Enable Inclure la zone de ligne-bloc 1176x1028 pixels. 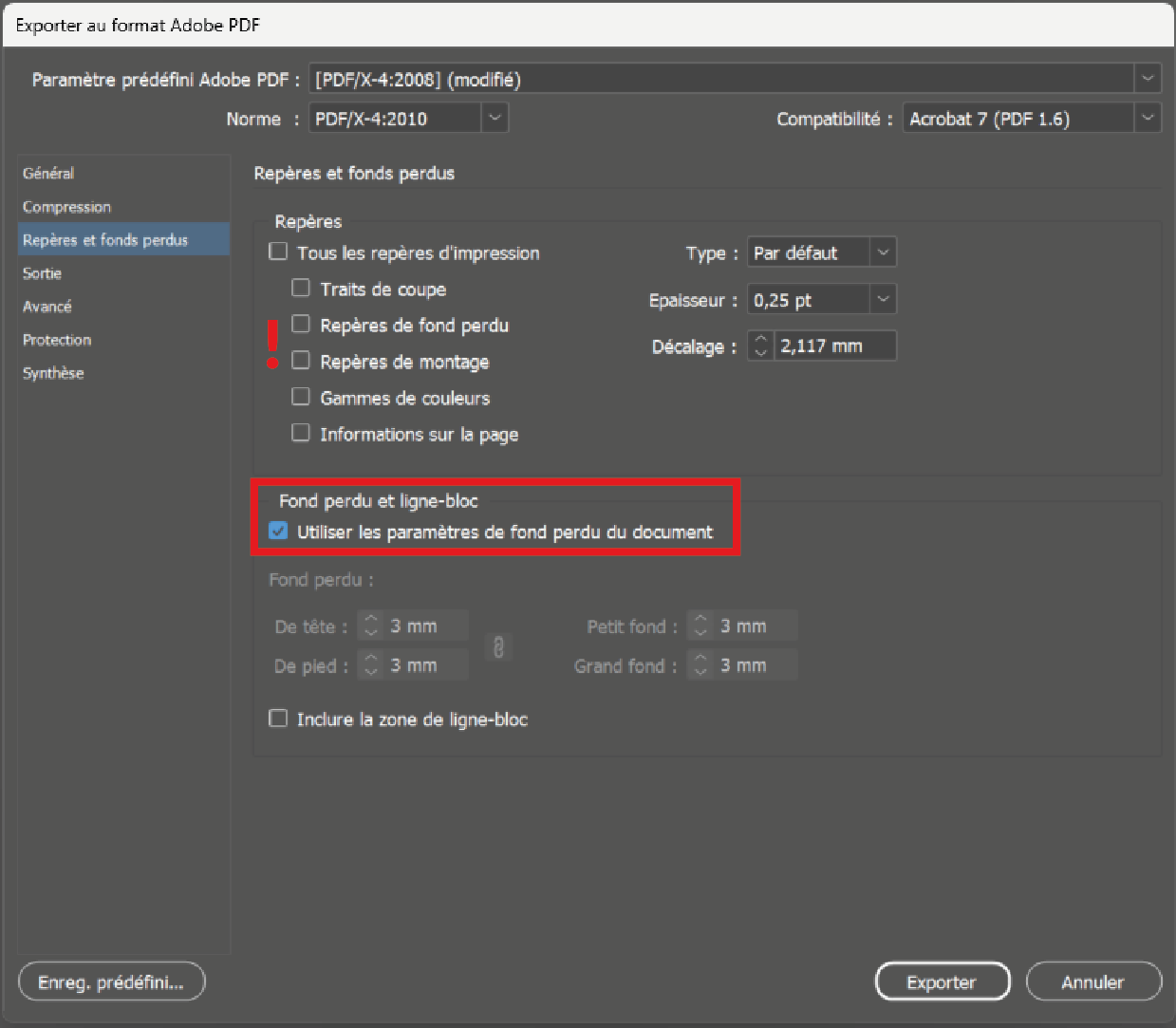coord(278,719)
